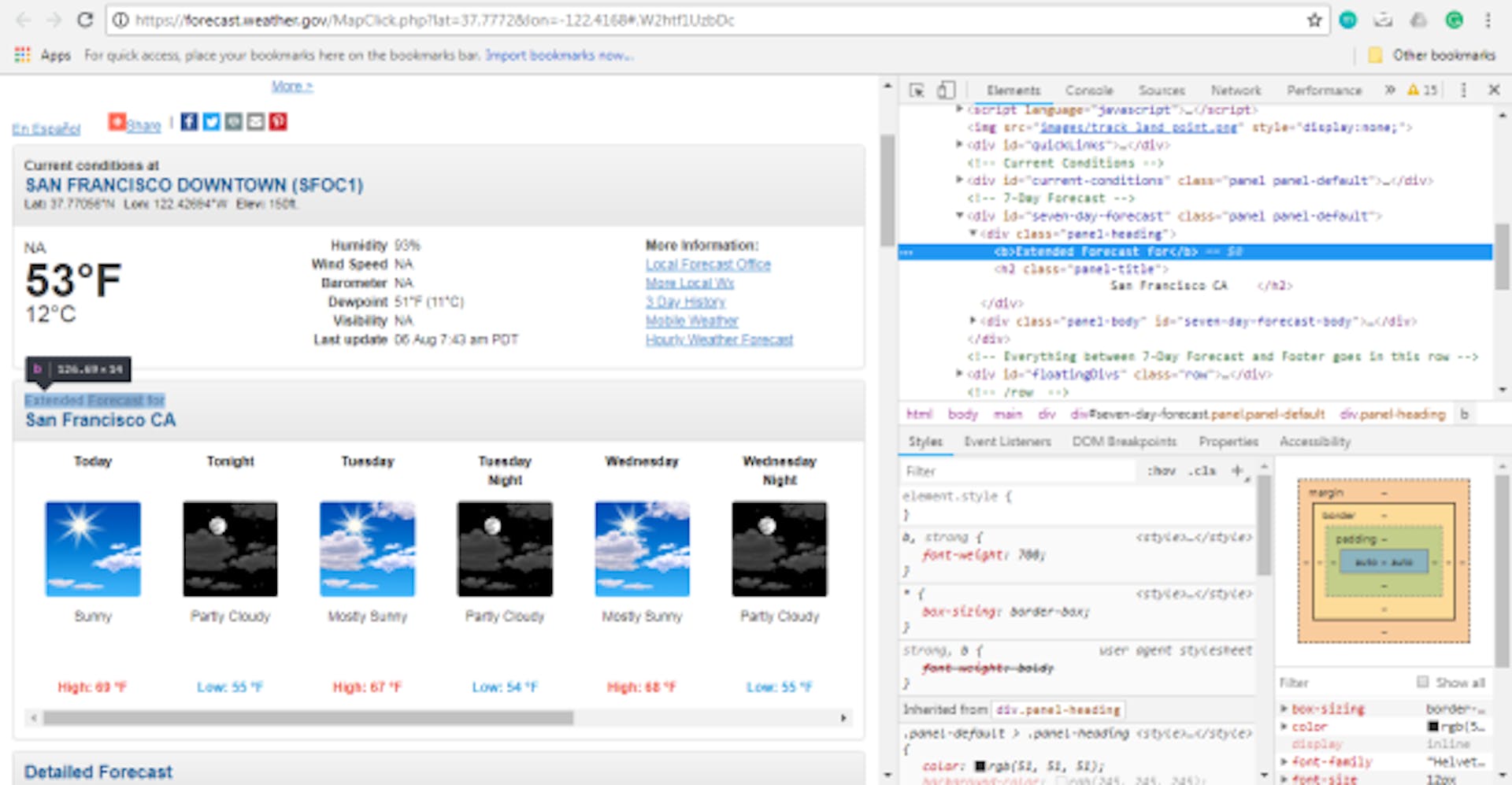The width and height of the screenshot is (1512, 785).
Task: Collapse the seven-day-forecast div node
Action: coord(959,216)
